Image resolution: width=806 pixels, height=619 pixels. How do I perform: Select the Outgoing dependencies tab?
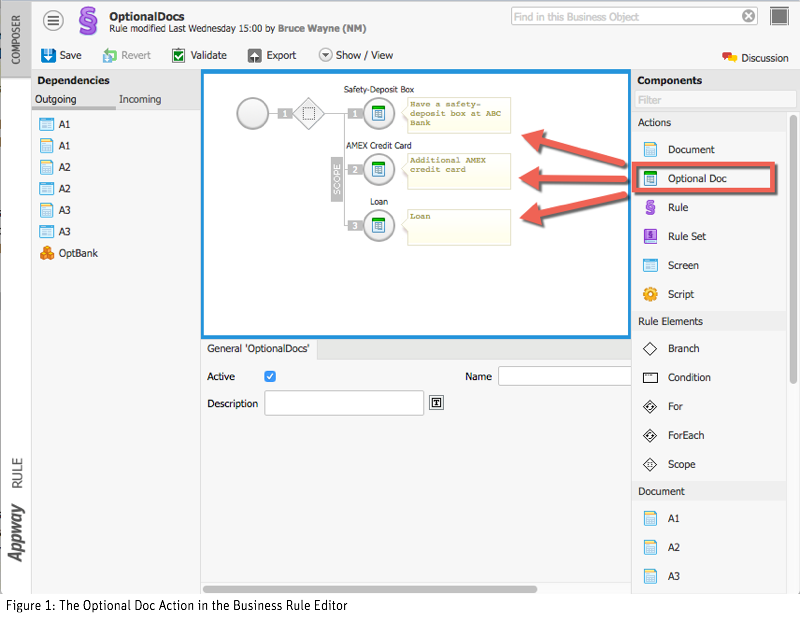click(x=55, y=99)
